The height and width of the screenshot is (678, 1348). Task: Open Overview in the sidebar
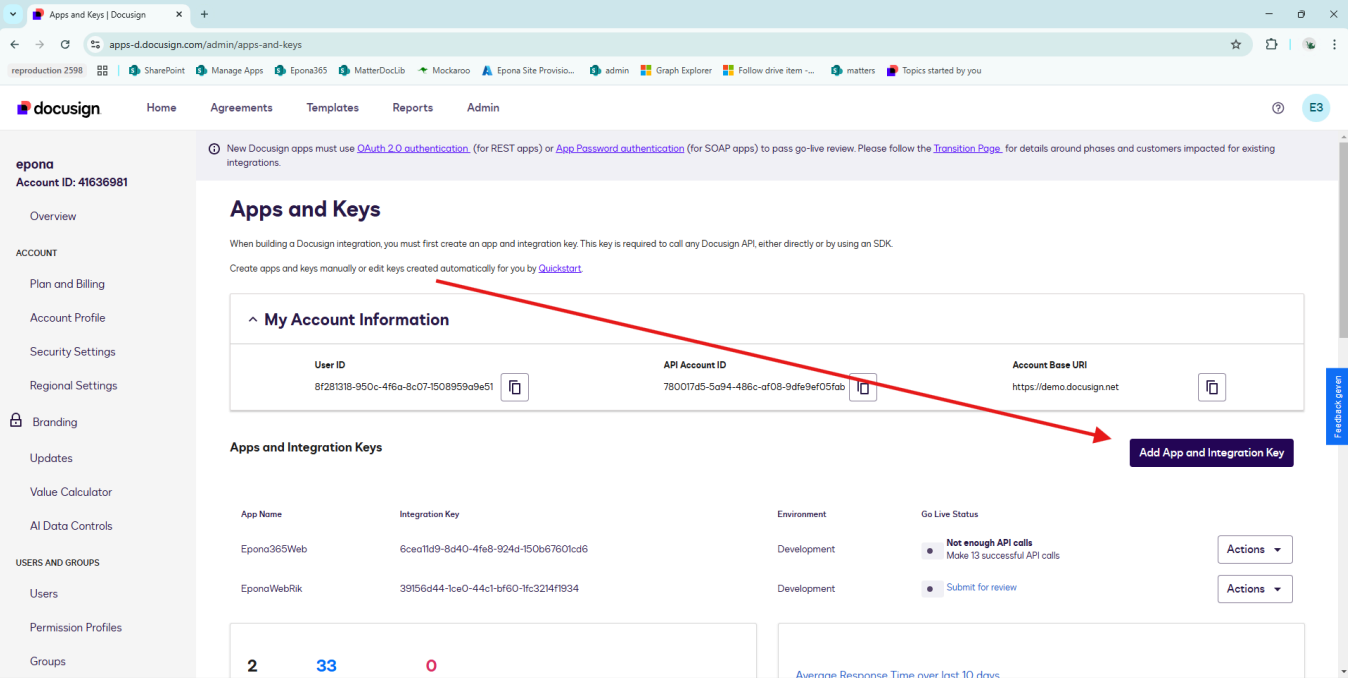[53, 216]
